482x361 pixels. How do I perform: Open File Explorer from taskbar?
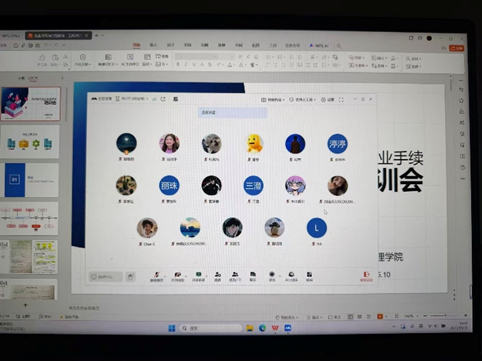tap(250, 328)
